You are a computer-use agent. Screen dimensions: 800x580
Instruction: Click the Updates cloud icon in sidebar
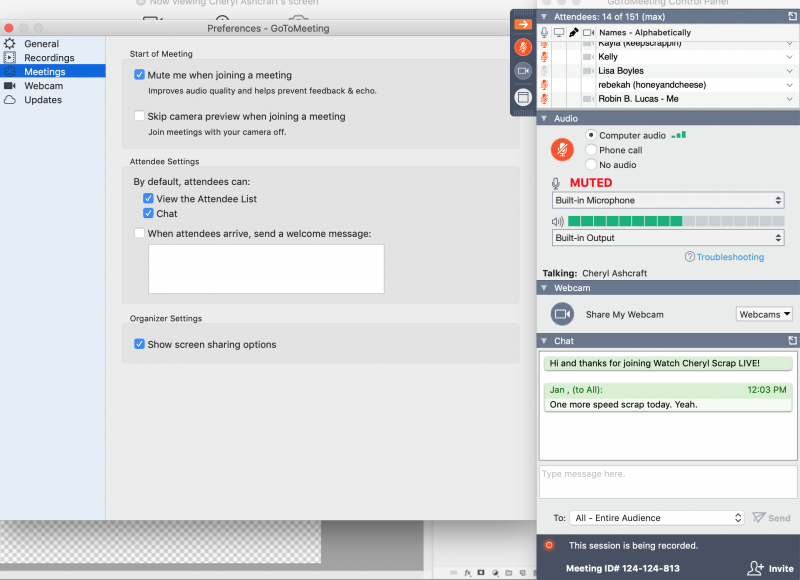(x=10, y=100)
